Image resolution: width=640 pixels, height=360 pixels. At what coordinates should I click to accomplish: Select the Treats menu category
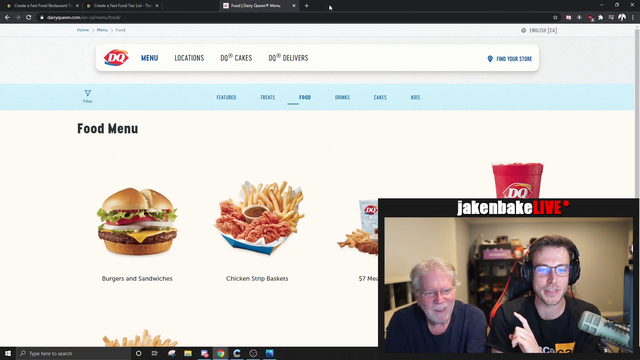point(268,98)
